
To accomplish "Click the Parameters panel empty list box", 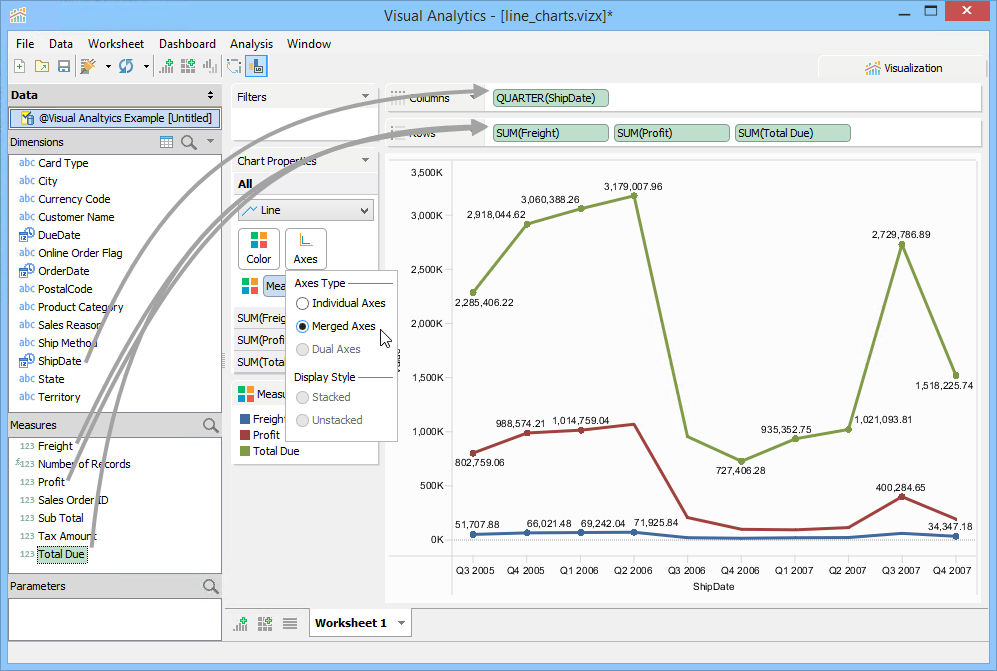I will click(115, 619).
